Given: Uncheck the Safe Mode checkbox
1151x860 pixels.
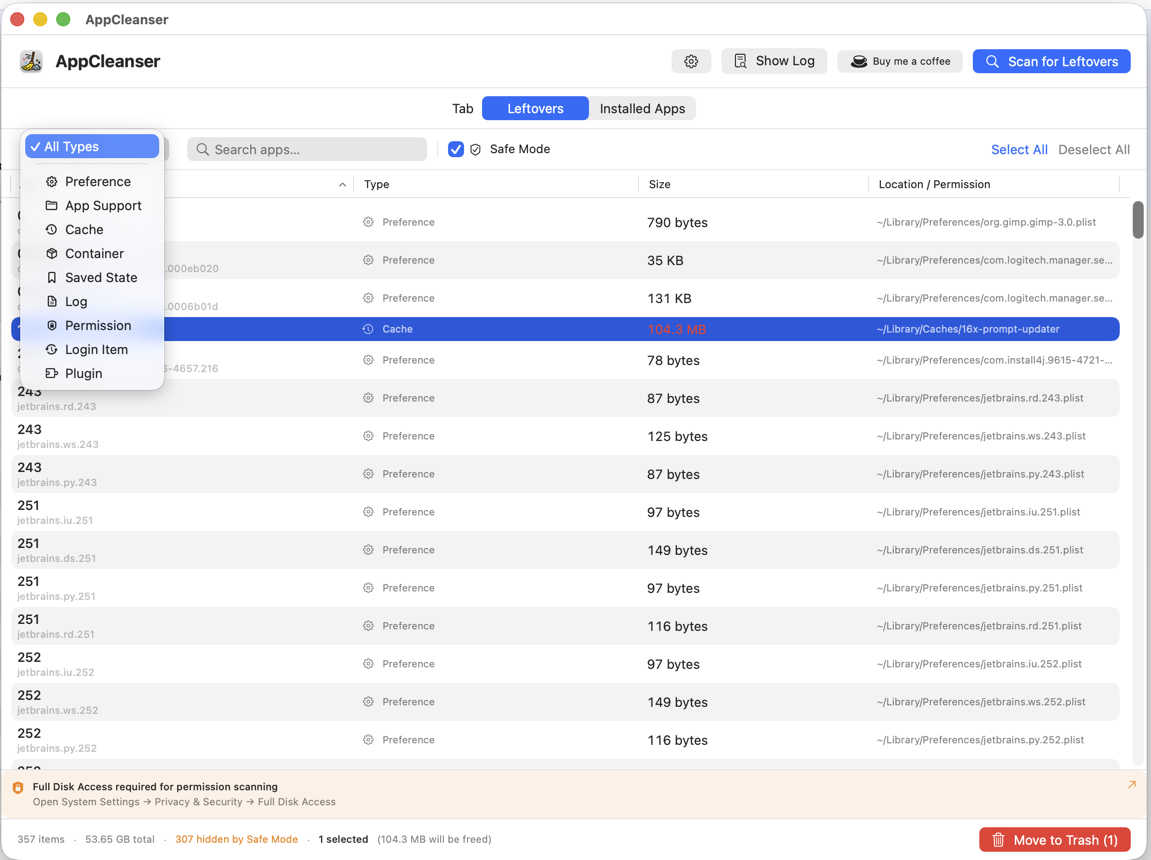Looking at the screenshot, I should (x=456, y=149).
